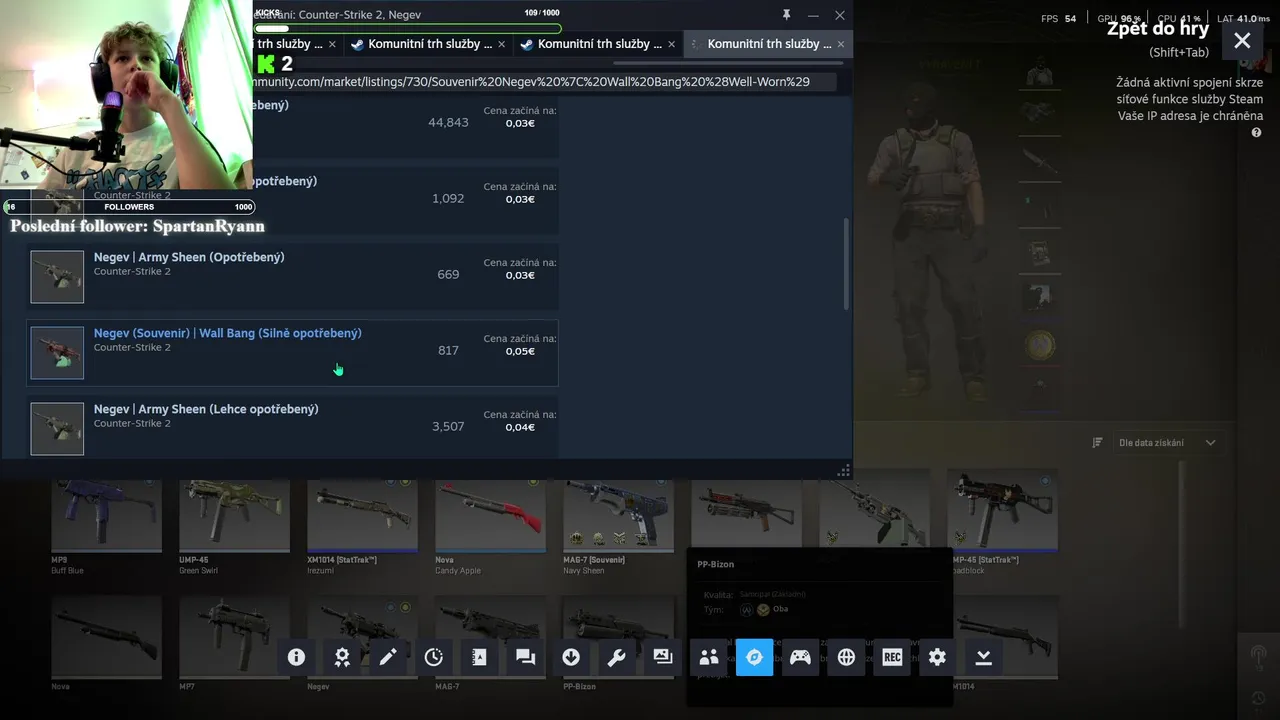Open the Negev | Army Sheen (Opotřebený) listing
Image resolution: width=1280 pixels, height=720 pixels.
point(293,275)
